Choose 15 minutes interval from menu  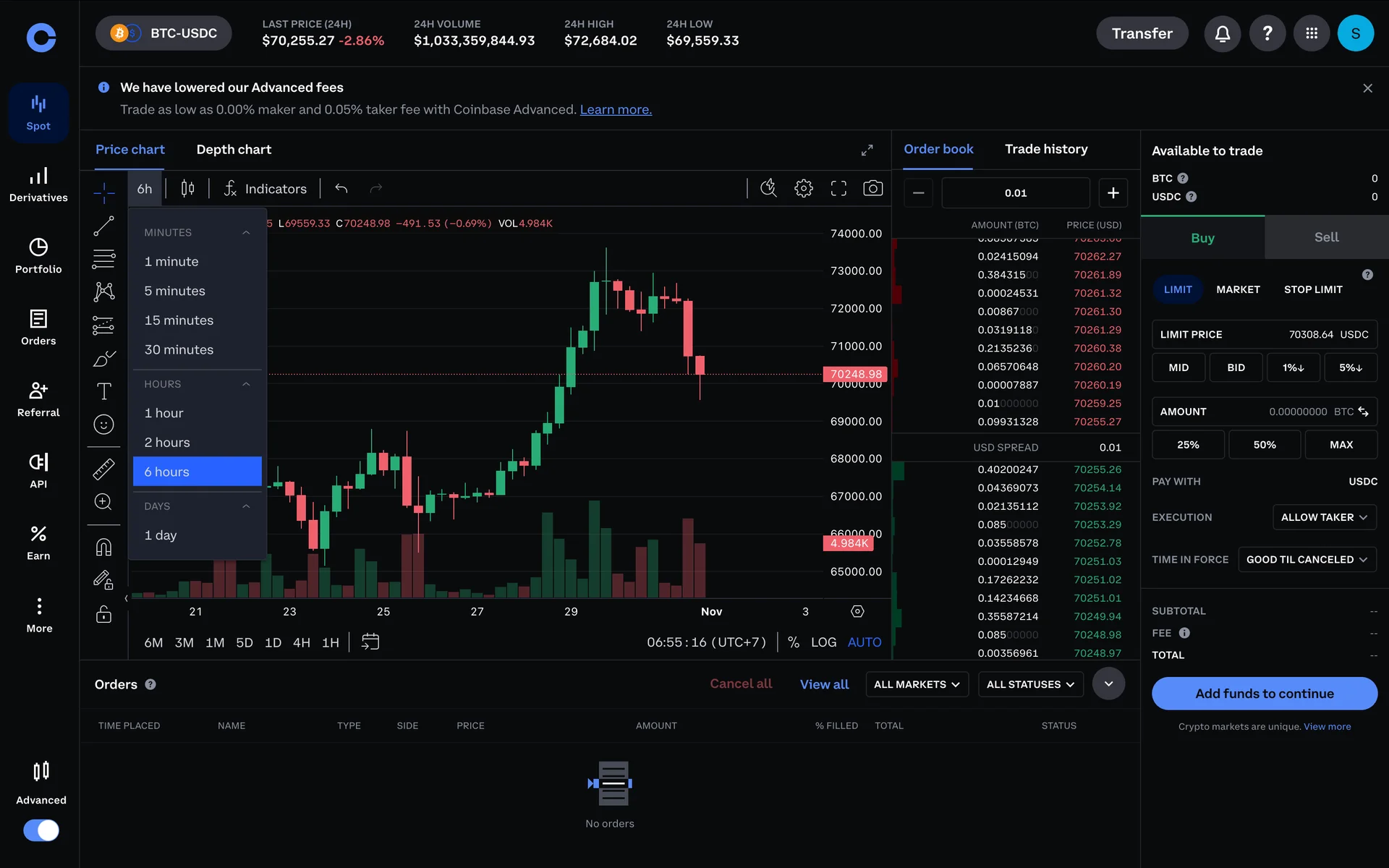[x=179, y=320]
